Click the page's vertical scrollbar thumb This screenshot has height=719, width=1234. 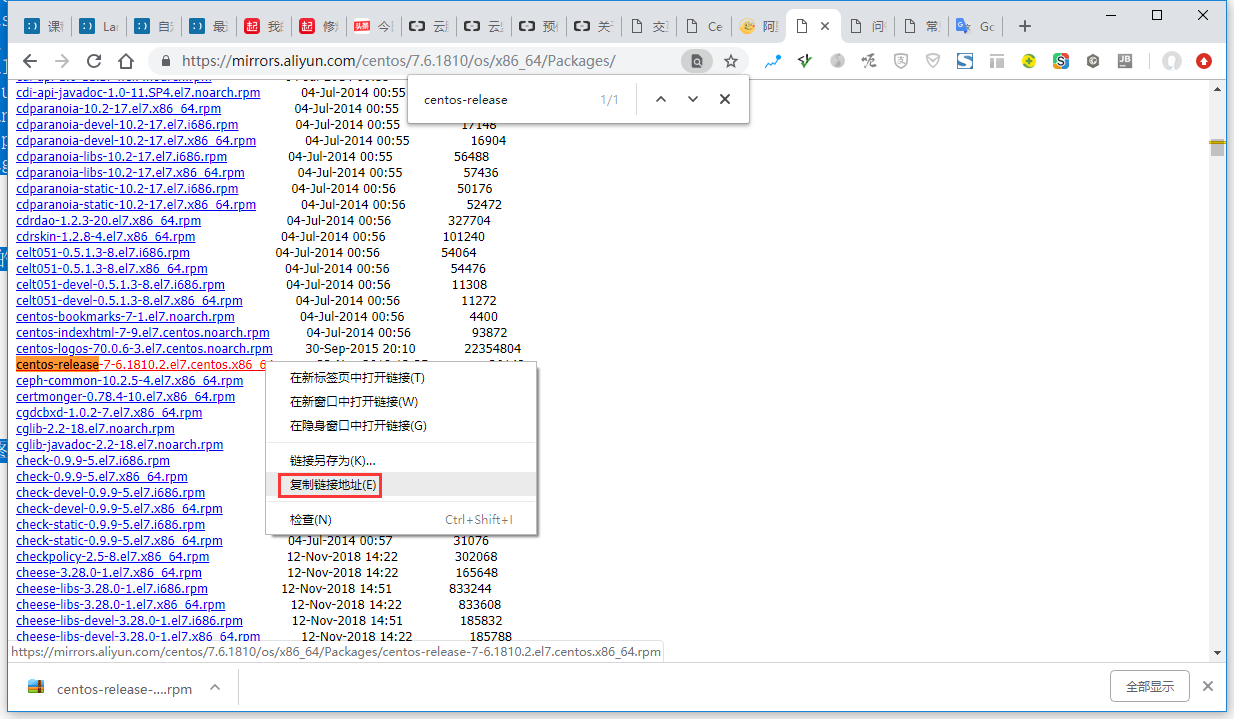pyautogui.click(x=1217, y=150)
